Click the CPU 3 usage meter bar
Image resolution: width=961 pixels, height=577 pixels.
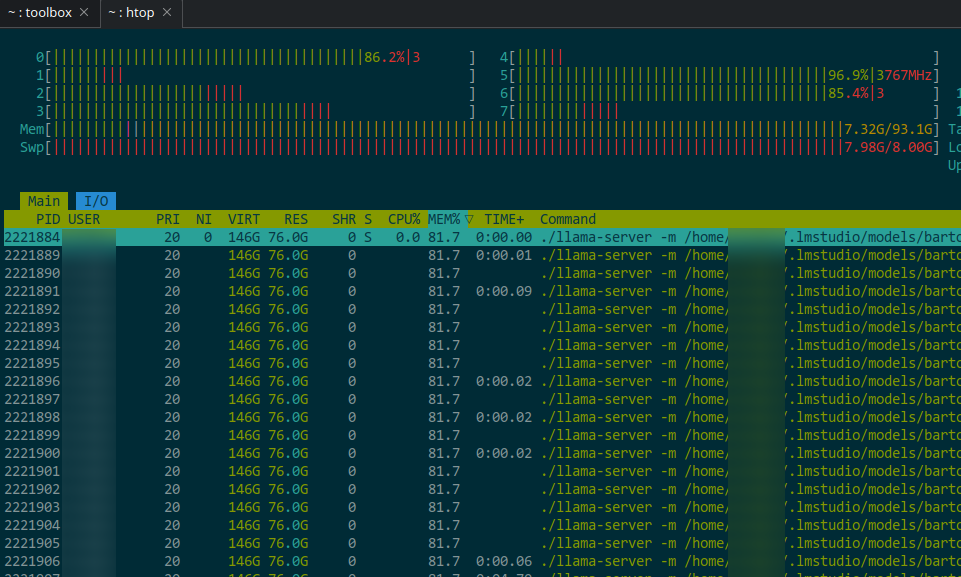(x=256, y=112)
